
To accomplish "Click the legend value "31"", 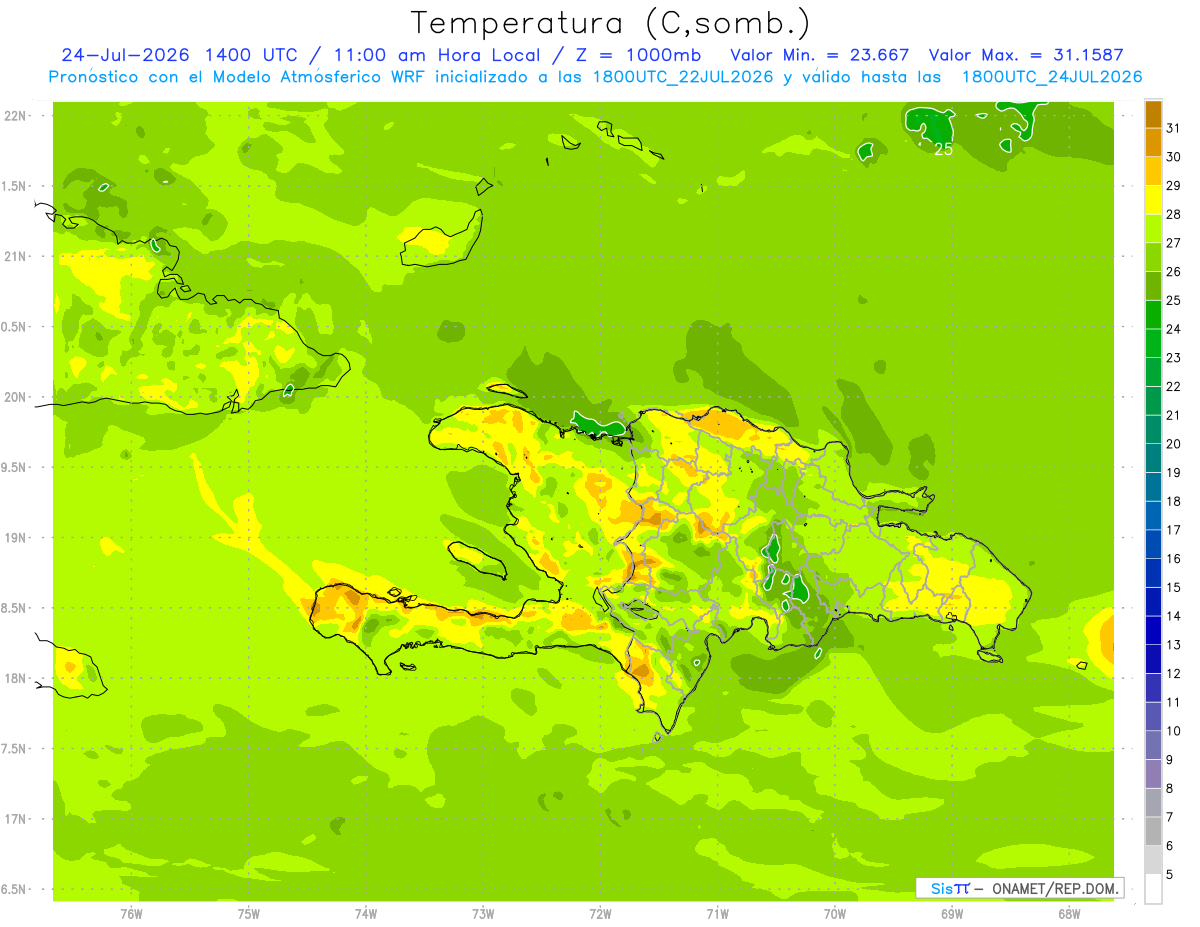I will [1174, 129].
